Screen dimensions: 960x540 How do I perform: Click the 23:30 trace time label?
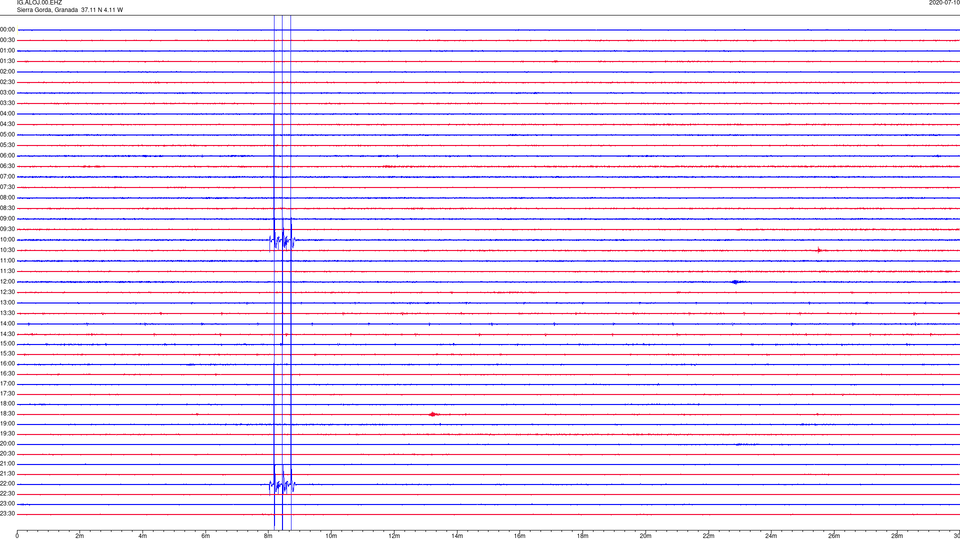click(x=7, y=514)
